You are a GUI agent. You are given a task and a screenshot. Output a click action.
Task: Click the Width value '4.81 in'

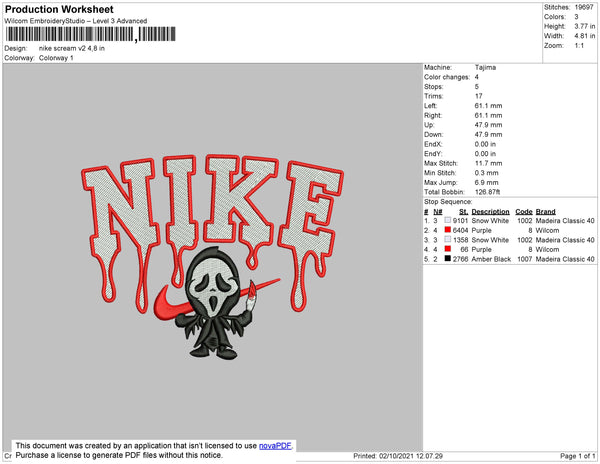point(585,36)
